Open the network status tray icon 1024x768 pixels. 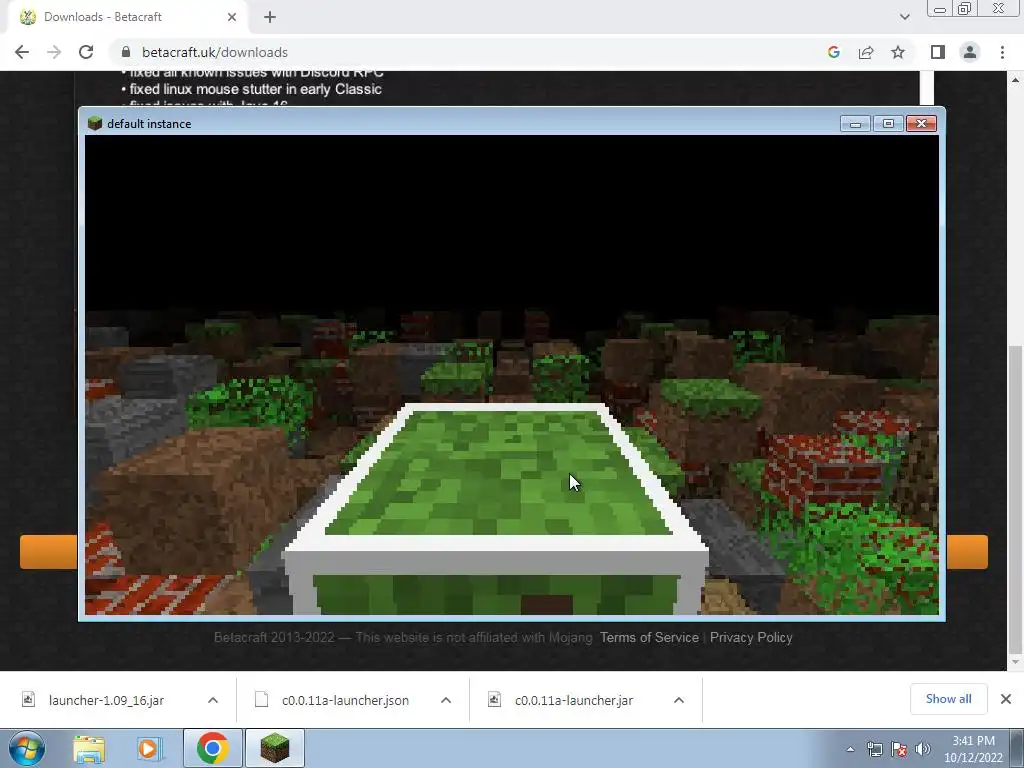pyautogui.click(x=874, y=749)
